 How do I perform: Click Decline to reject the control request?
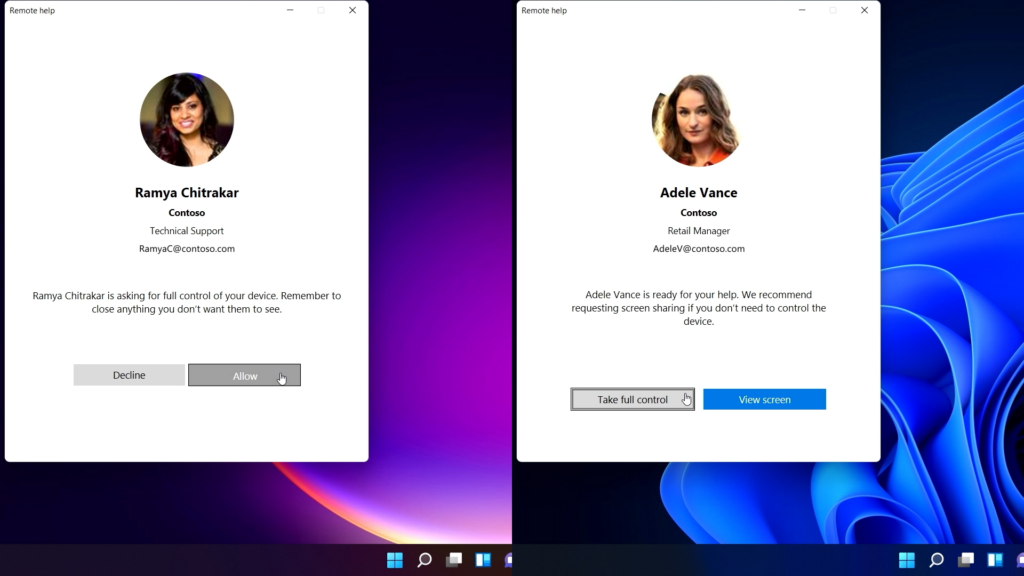[129, 375]
